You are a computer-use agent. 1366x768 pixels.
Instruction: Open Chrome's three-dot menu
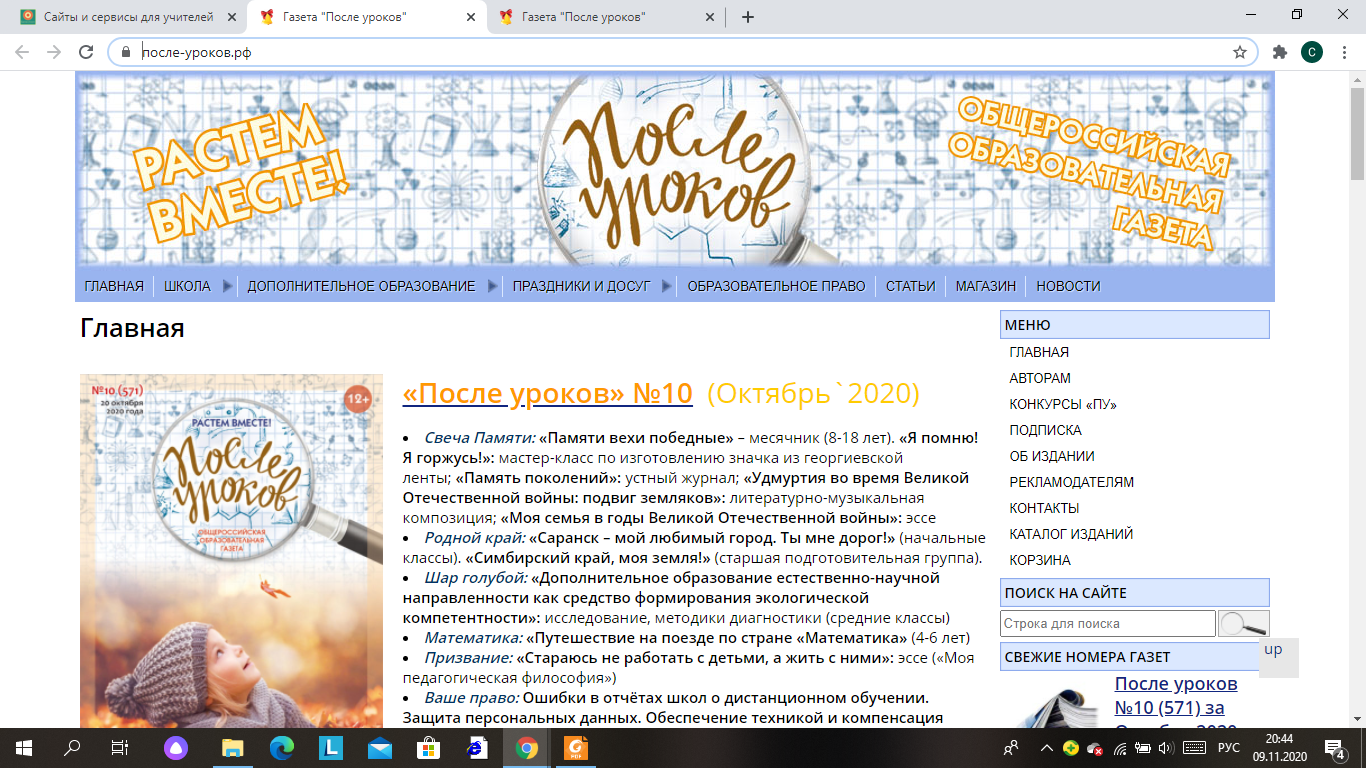[1344, 52]
